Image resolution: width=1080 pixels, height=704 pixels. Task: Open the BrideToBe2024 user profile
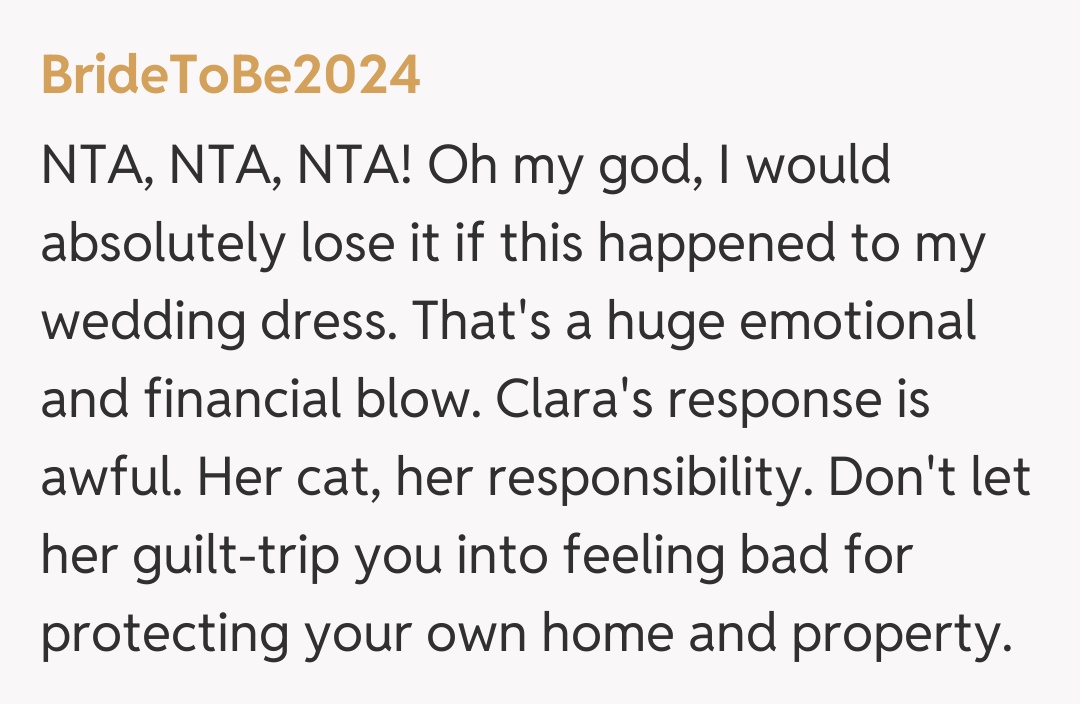point(231,77)
